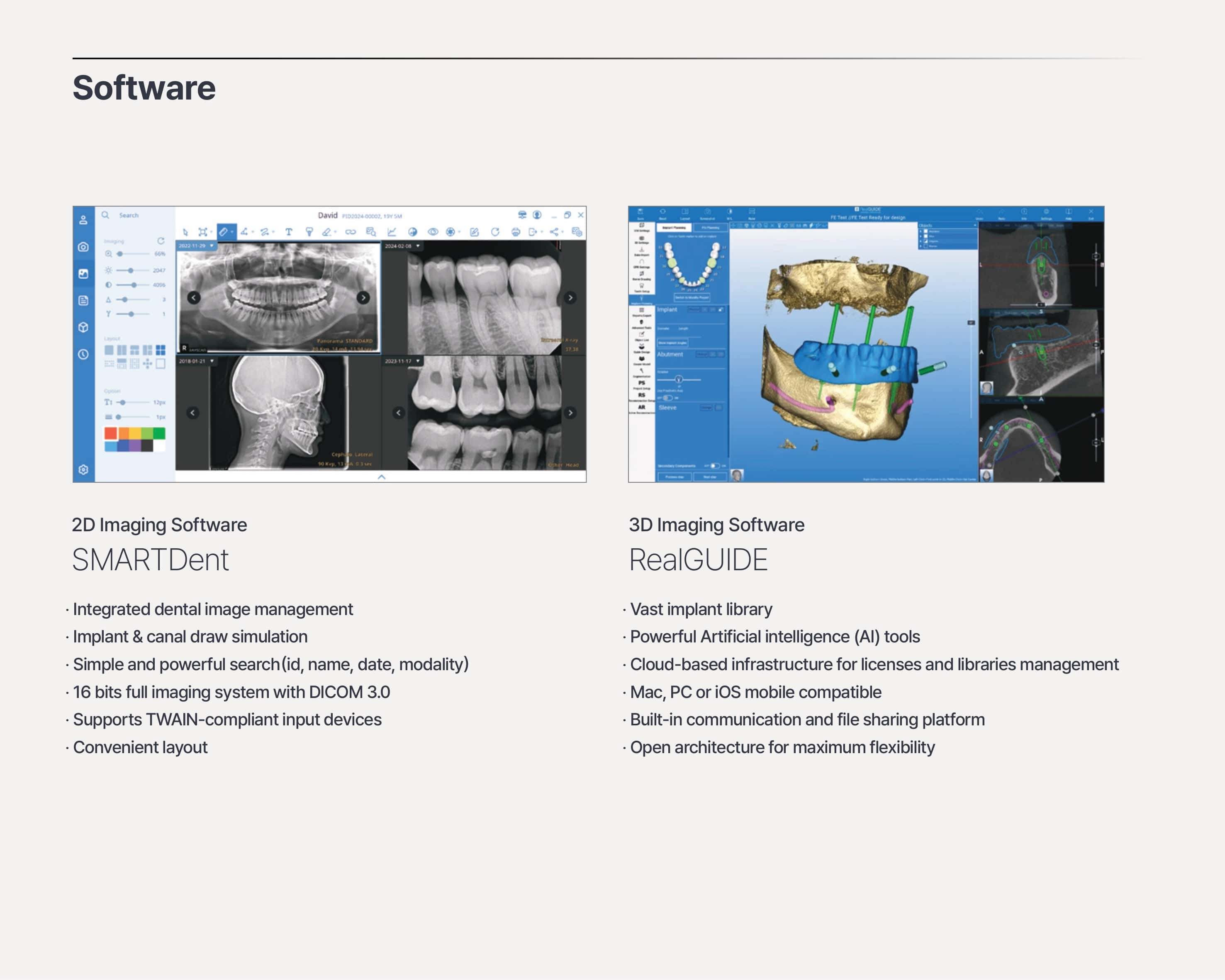1225x980 pixels.
Task: Select the ruler measurement tool in SMARTDent toolbar
Action: click(223, 232)
